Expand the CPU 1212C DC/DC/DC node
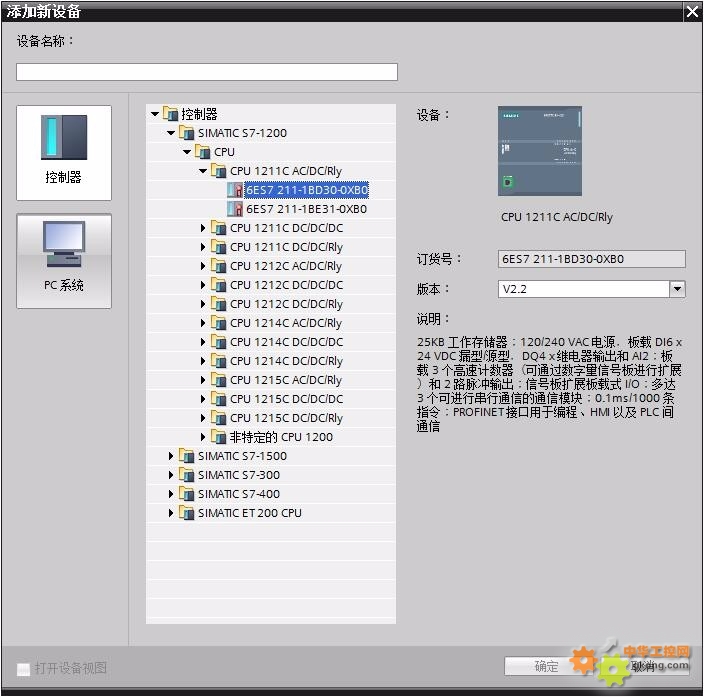 (203, 285)
